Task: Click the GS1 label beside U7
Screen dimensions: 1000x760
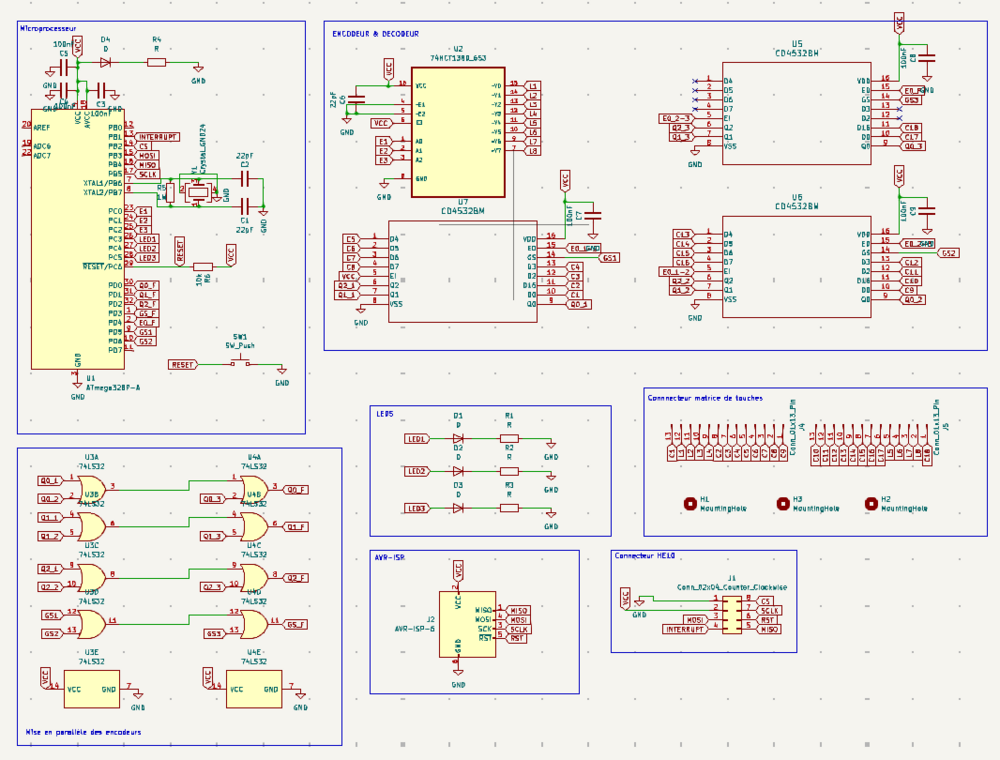Action: click(609, 258)
